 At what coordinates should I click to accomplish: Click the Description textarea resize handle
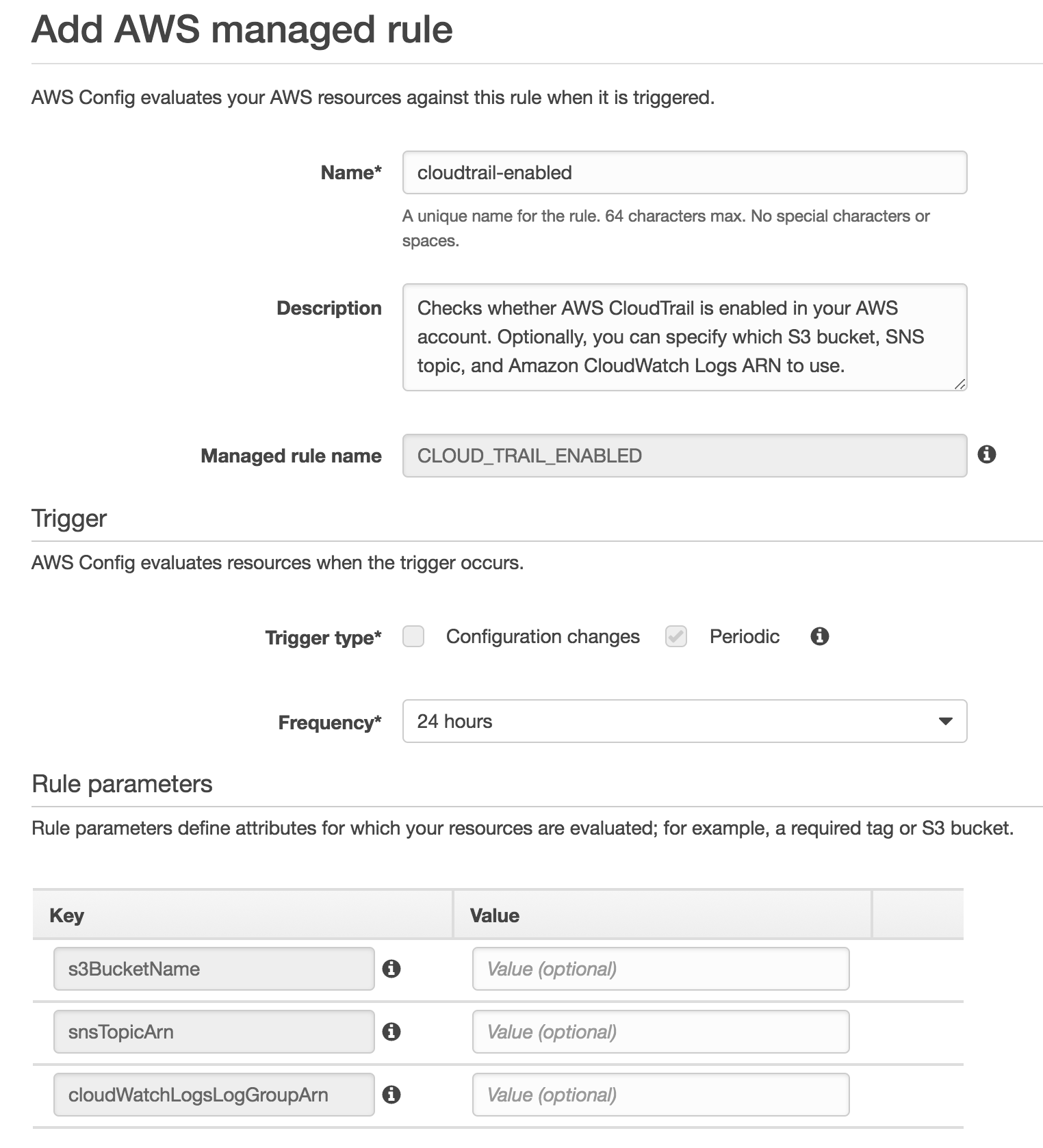coord(960,384)
